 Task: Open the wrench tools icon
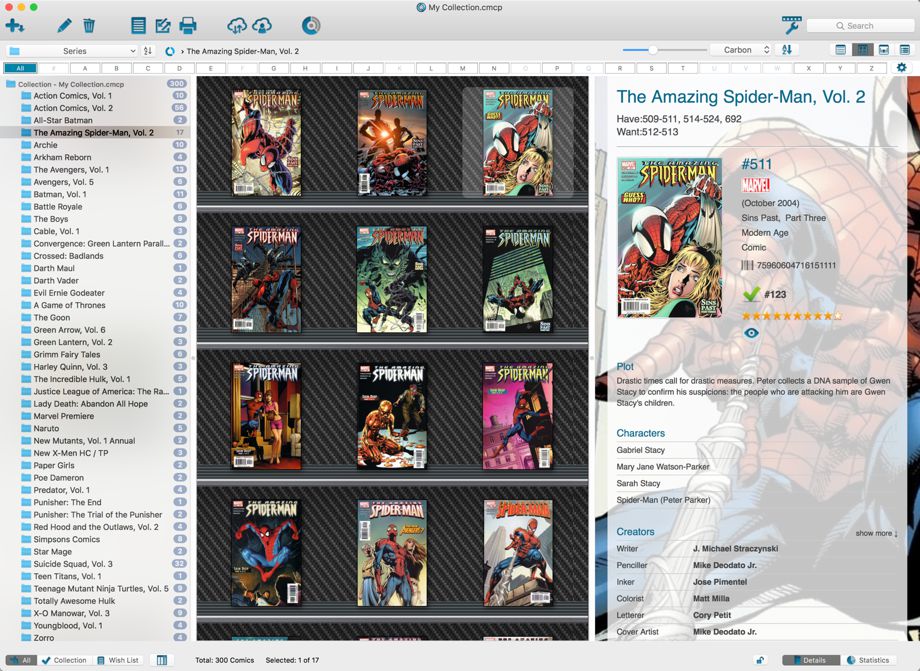(792, 25)
